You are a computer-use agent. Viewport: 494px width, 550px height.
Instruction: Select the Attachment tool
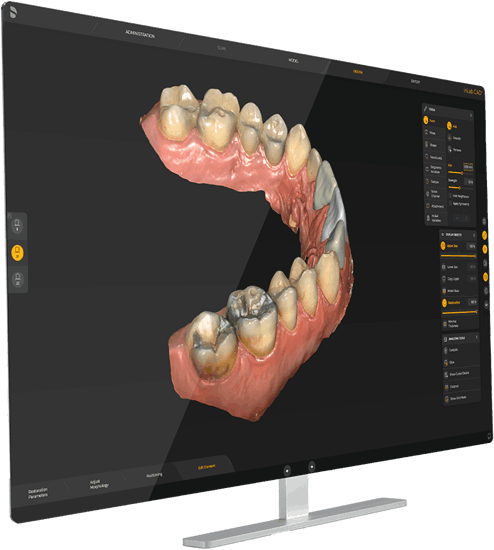[x=435, y=206]
